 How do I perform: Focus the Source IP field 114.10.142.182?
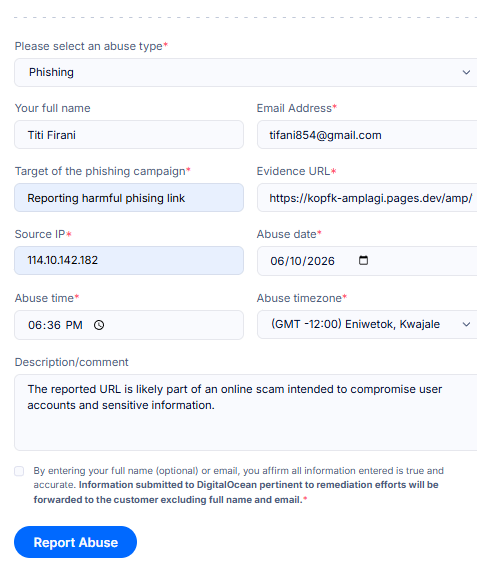coord(129,260)
